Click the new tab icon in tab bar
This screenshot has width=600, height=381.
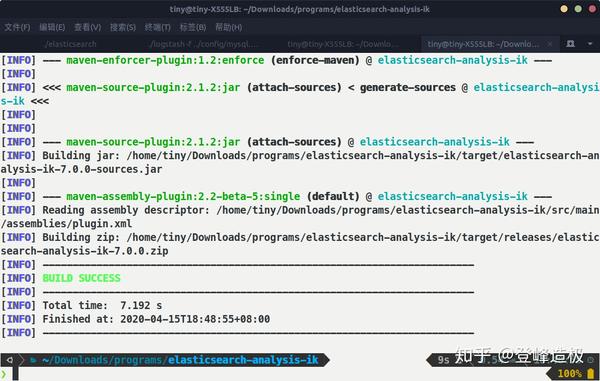coord(570,44)
